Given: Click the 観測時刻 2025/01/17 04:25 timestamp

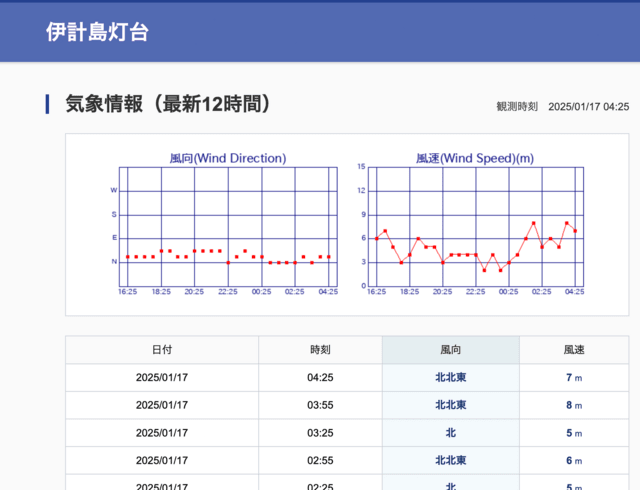Looking at the screenshot, I should pyautogui.click(x=562, y=107).
